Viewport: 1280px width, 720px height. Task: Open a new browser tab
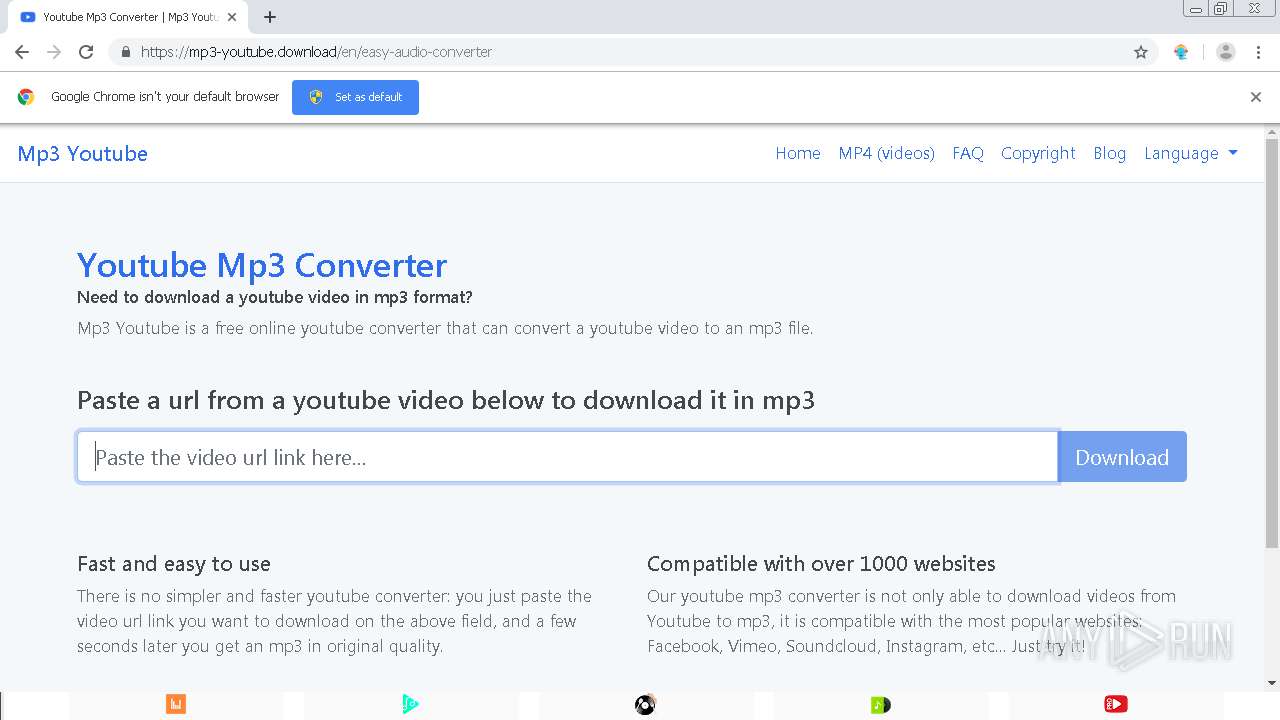pos(270,17)
